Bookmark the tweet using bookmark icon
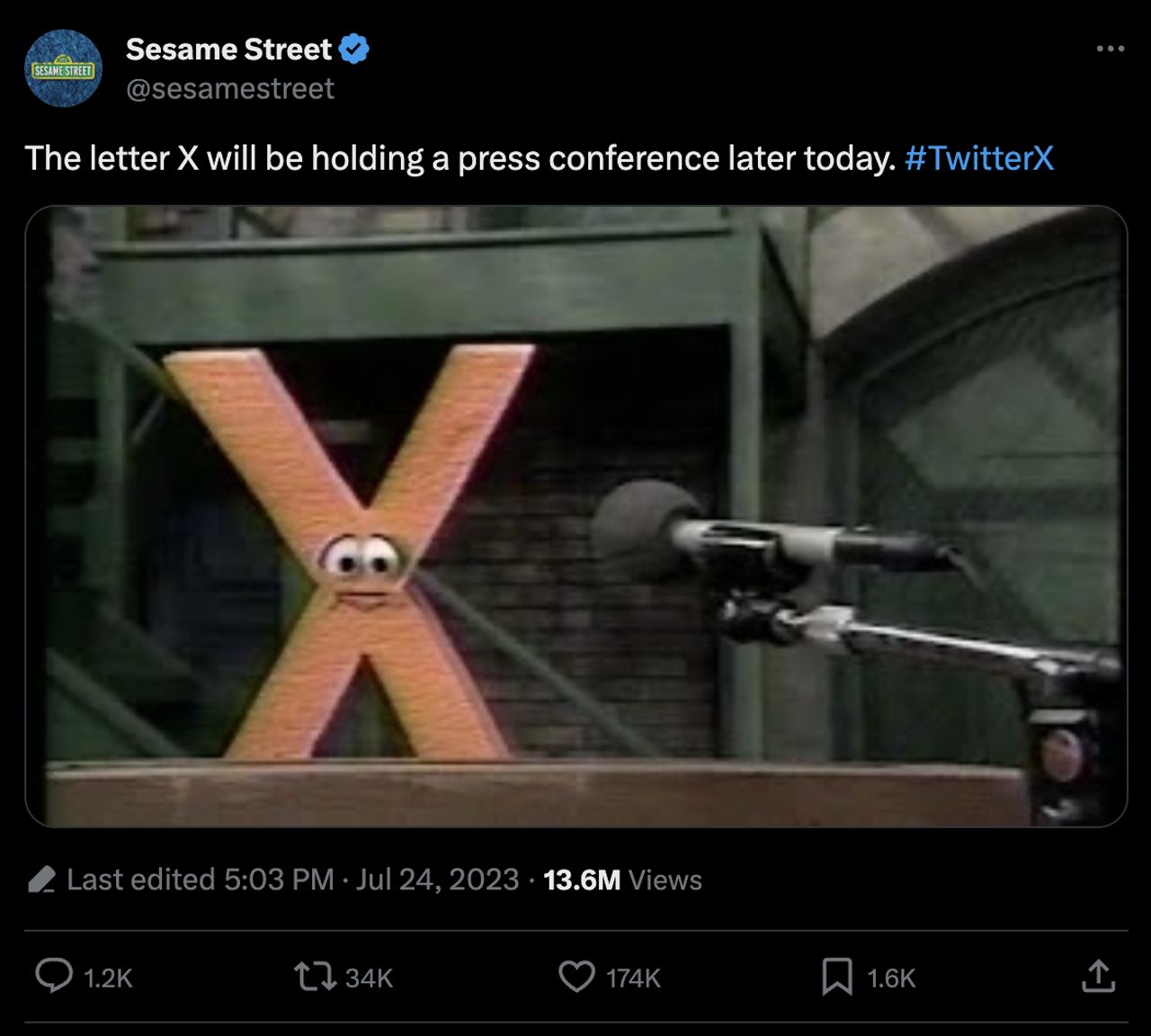The image size is (1151, 1036). click(x=837, y=977)
